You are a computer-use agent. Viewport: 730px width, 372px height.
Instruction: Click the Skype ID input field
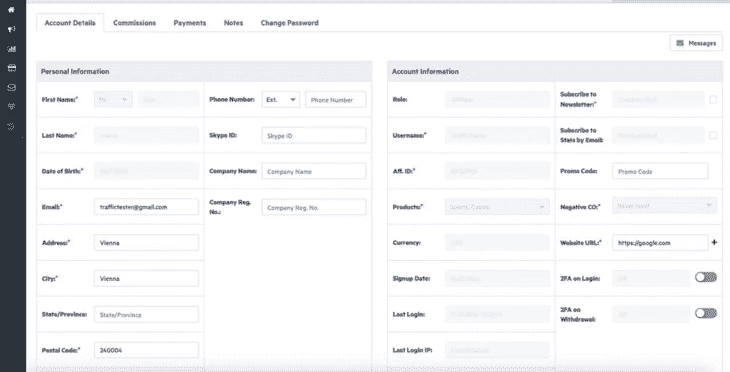pyautogui.click(x=314, y=135)
